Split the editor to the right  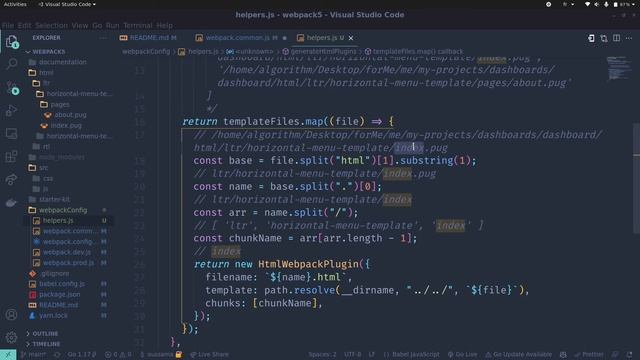[616, 38]
